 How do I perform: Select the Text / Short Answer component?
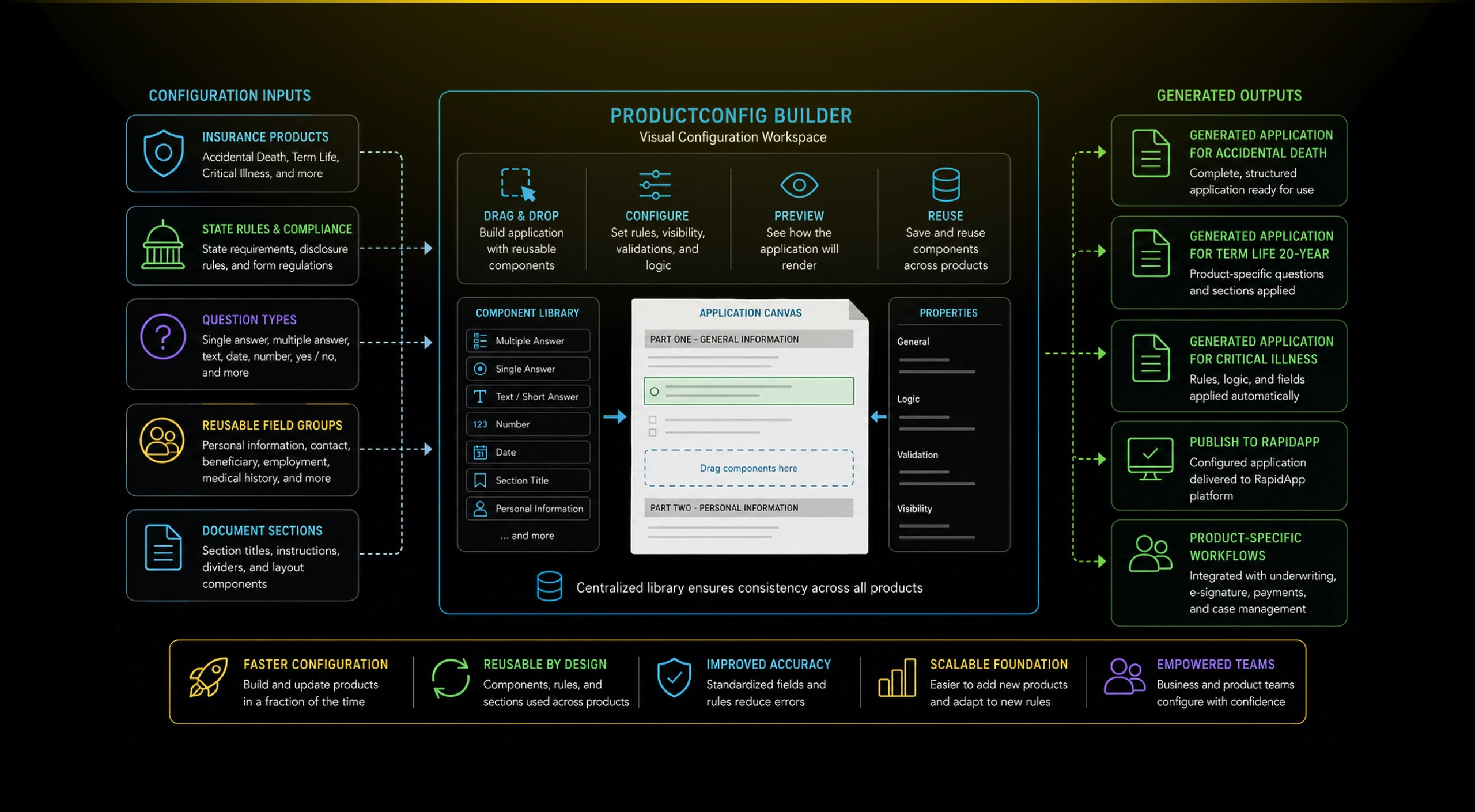pyautogui.click(x=528, y=396)
